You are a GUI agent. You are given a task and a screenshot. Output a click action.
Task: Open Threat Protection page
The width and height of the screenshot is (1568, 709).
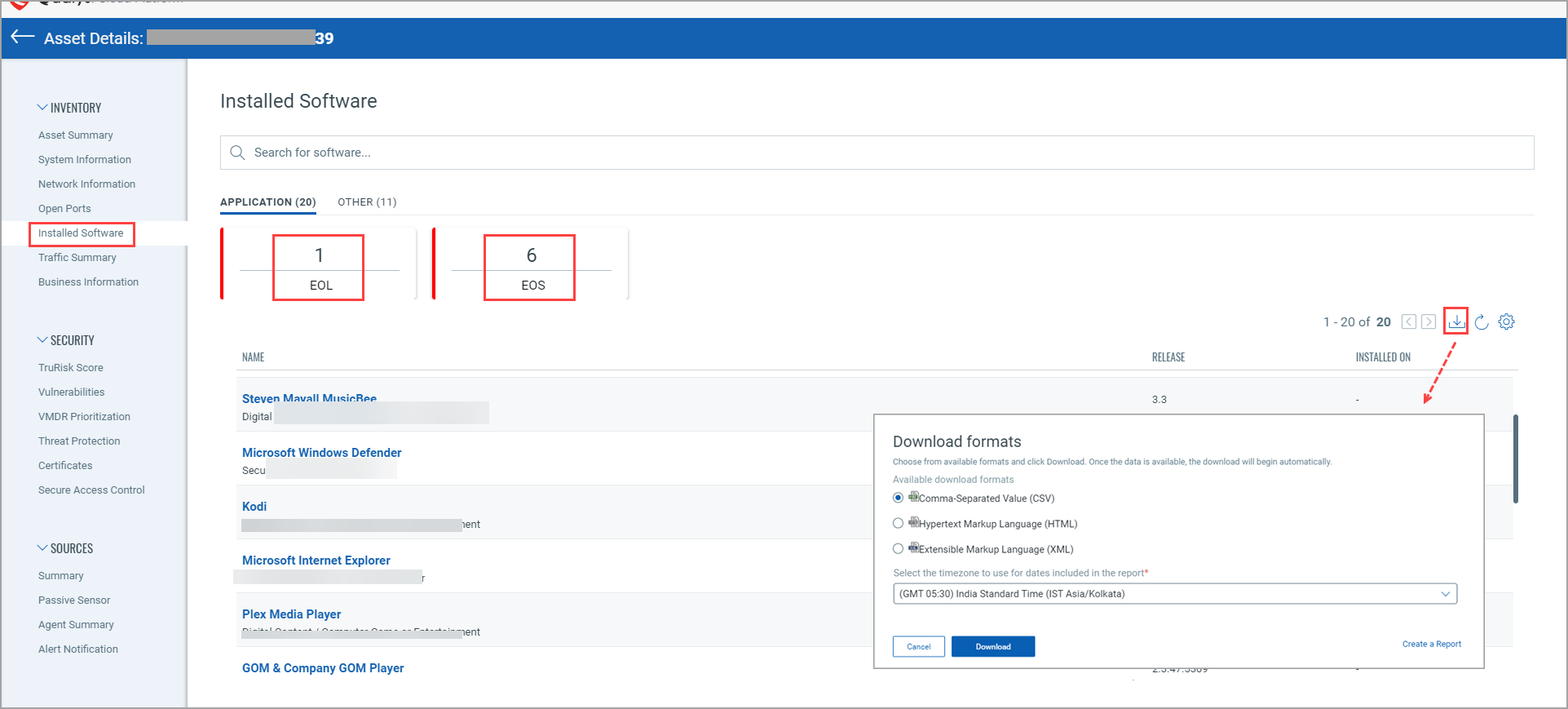pos(79,441)
